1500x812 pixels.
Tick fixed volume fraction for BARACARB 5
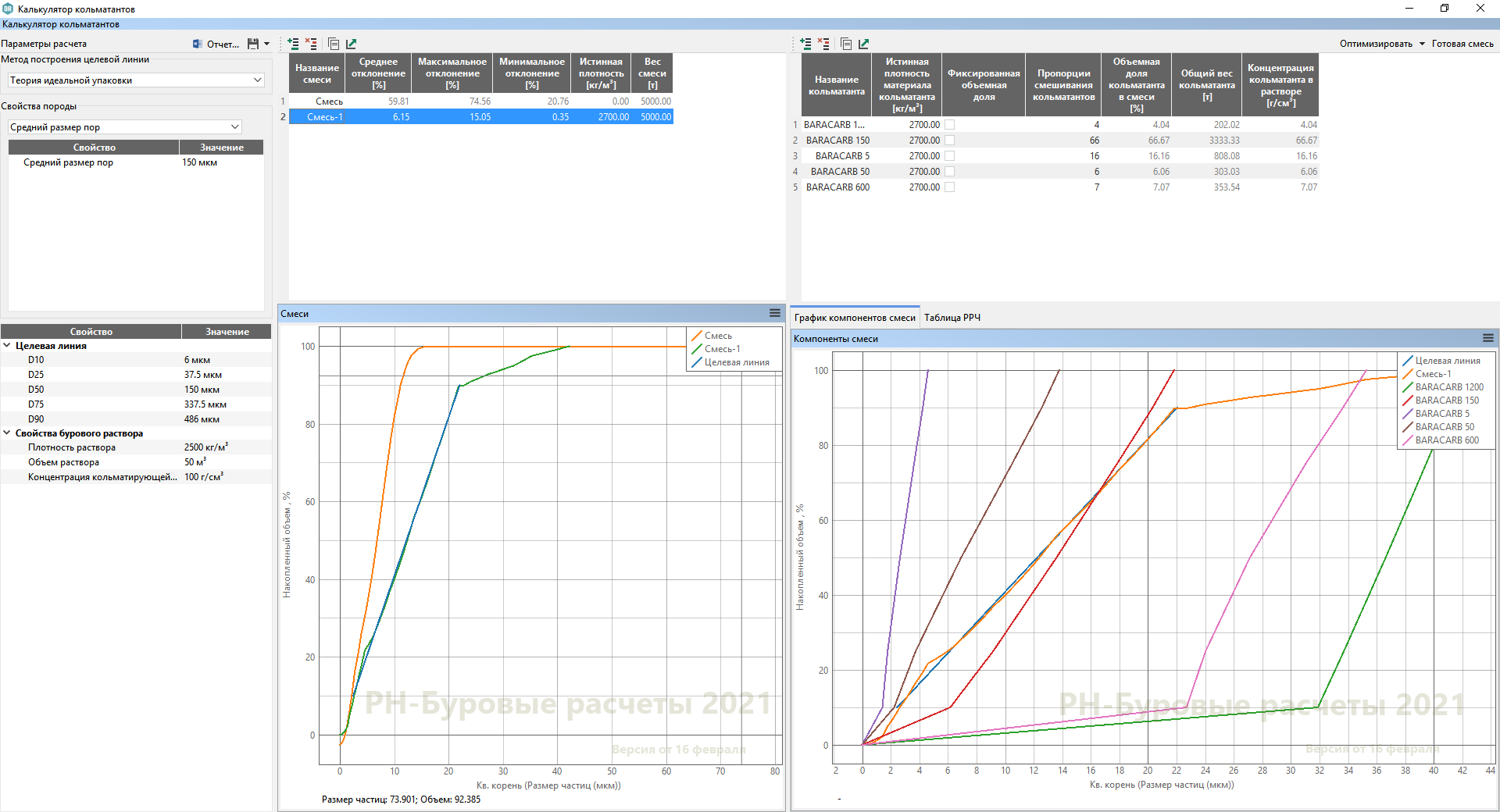point(949,156)
